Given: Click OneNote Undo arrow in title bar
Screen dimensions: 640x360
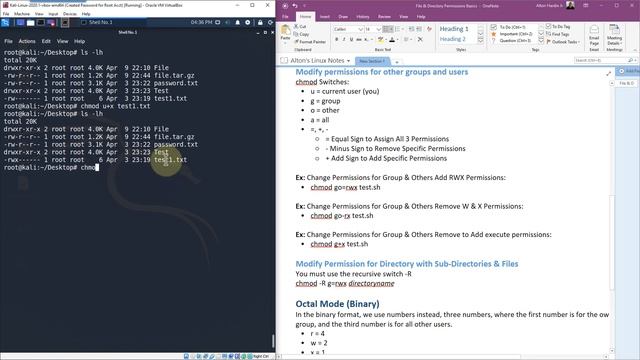Looking at the screenshot, I should pyautogui.click(x=295, y=6).
